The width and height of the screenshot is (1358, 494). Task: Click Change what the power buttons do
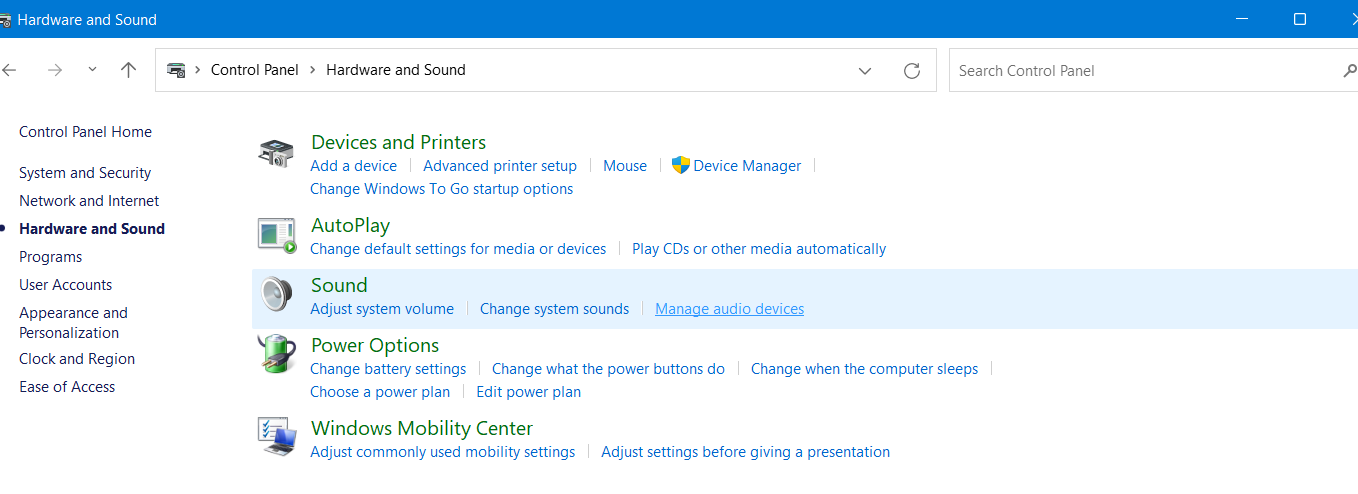(x=608, y=369)
